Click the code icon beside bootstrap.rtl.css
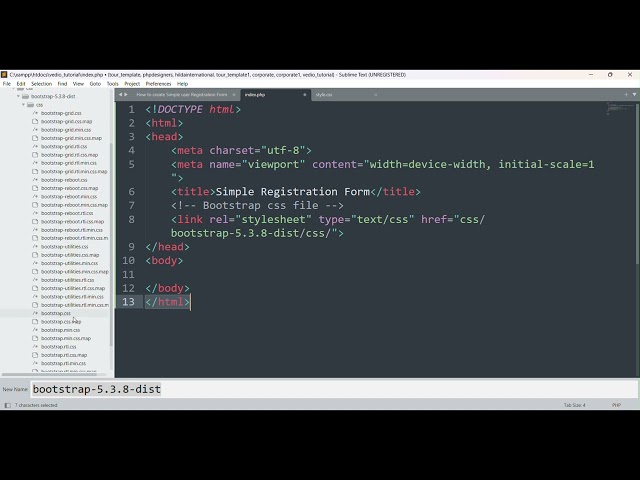 click(x=35, y=347)
